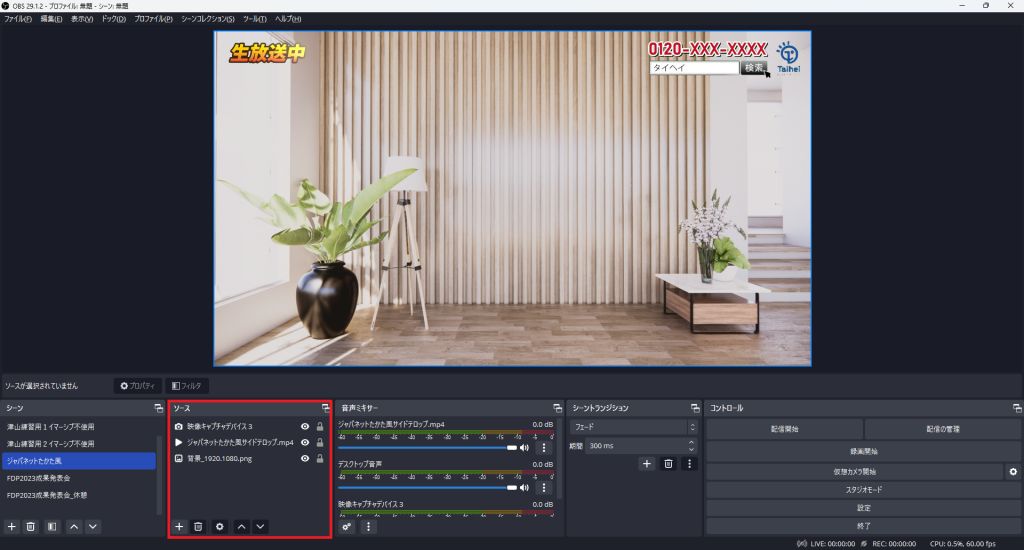Image resolution: width=1024 pixels, height=550 pixels.
Task: Undock the シーントランジション panel with float icon
Action: coord(695,408)
